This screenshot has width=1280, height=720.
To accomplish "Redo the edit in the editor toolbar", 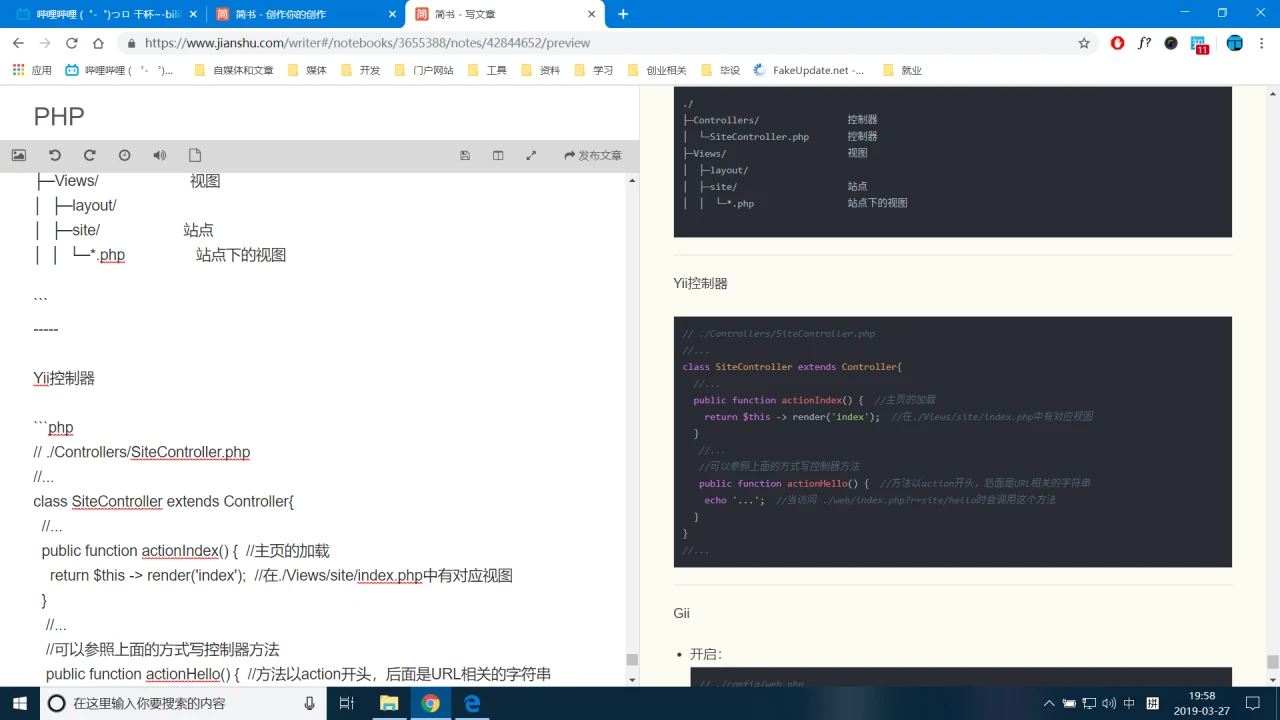I will pos(89,155).
